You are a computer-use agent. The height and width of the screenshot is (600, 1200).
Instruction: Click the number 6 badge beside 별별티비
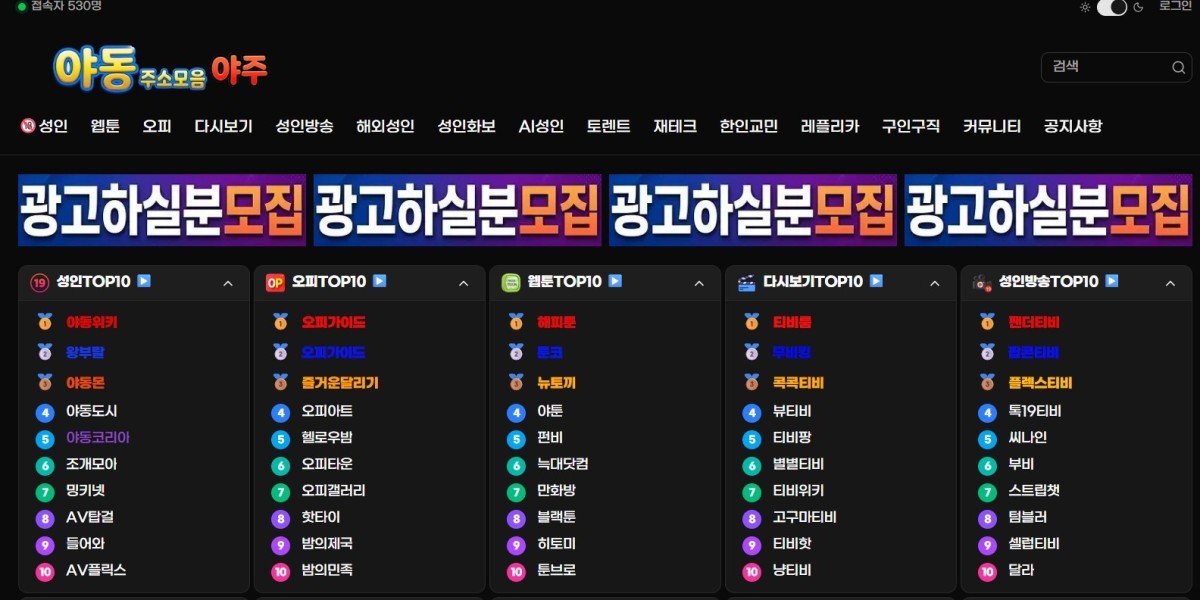point(752,466)
